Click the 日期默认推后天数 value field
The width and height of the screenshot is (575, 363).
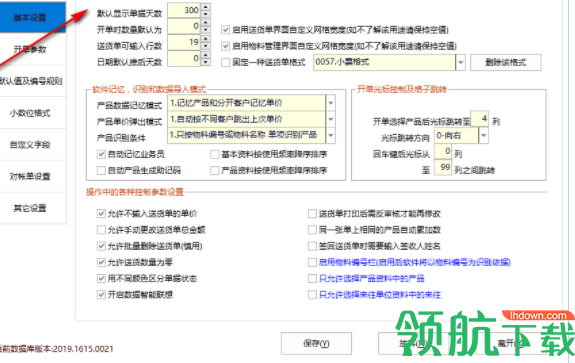click(184, 58)
